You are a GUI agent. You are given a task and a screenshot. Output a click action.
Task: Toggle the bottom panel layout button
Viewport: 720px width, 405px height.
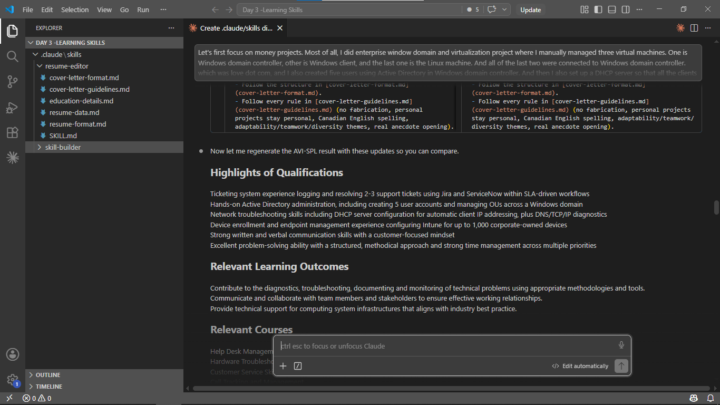click(x=612, y=10)
